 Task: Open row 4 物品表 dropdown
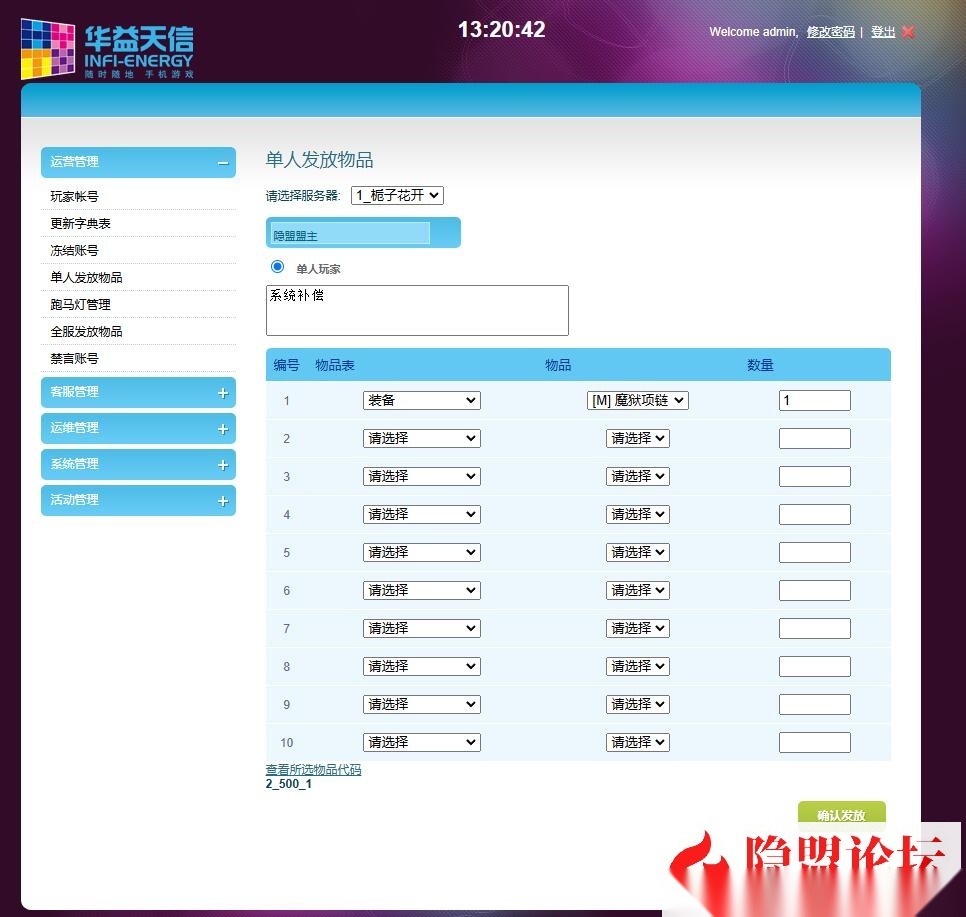pos(421,514)
